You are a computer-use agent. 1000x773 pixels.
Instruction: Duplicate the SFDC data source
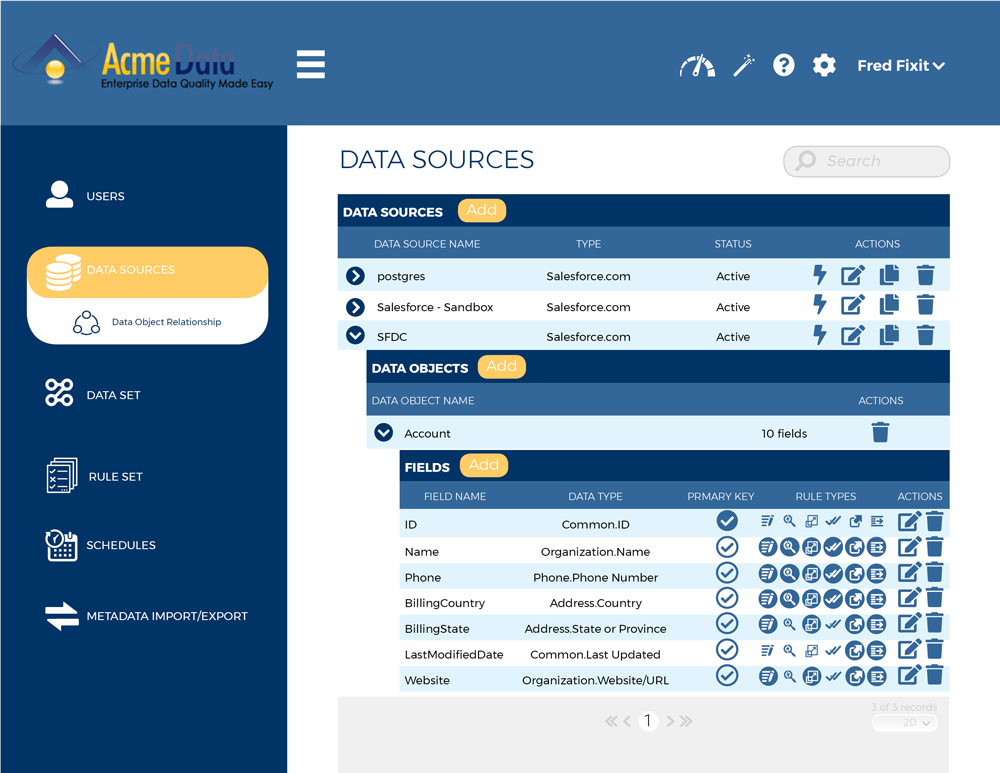click(889, 336)
